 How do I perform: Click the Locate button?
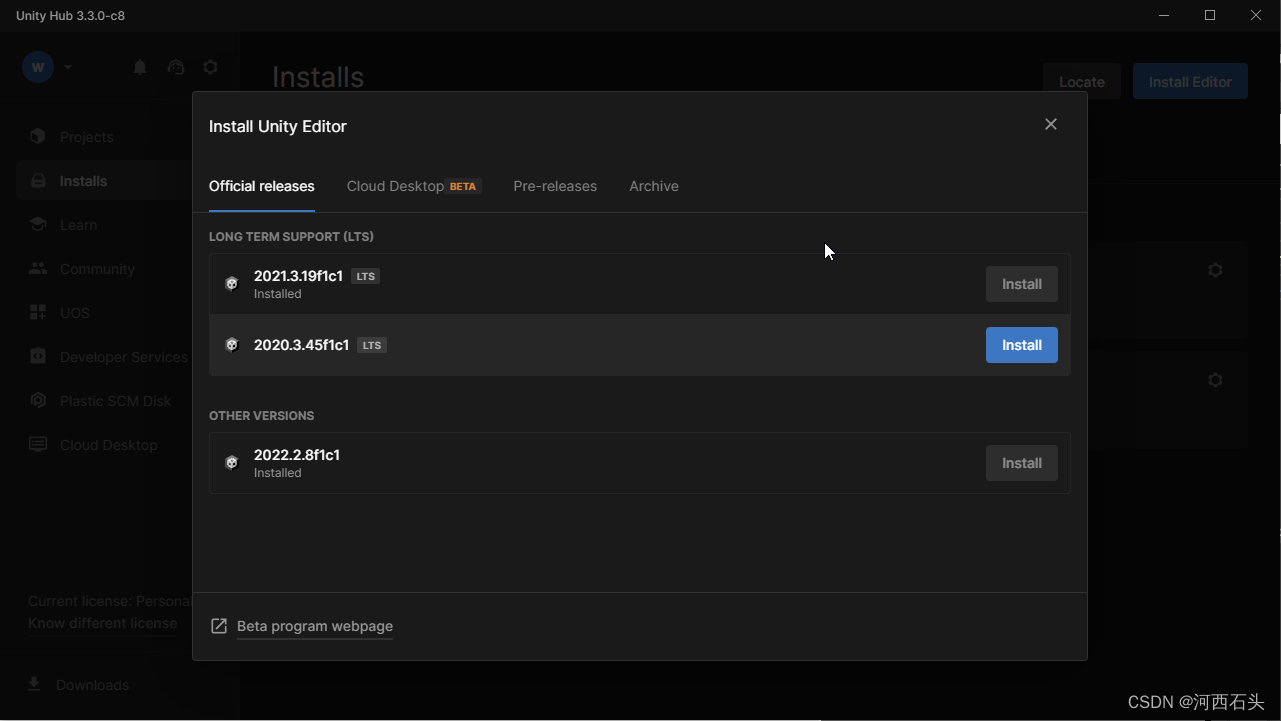pos(1082,82)
